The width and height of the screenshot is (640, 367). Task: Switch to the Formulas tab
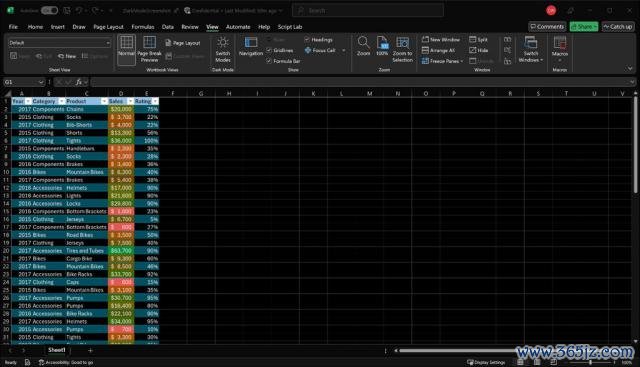click(142, 27)
